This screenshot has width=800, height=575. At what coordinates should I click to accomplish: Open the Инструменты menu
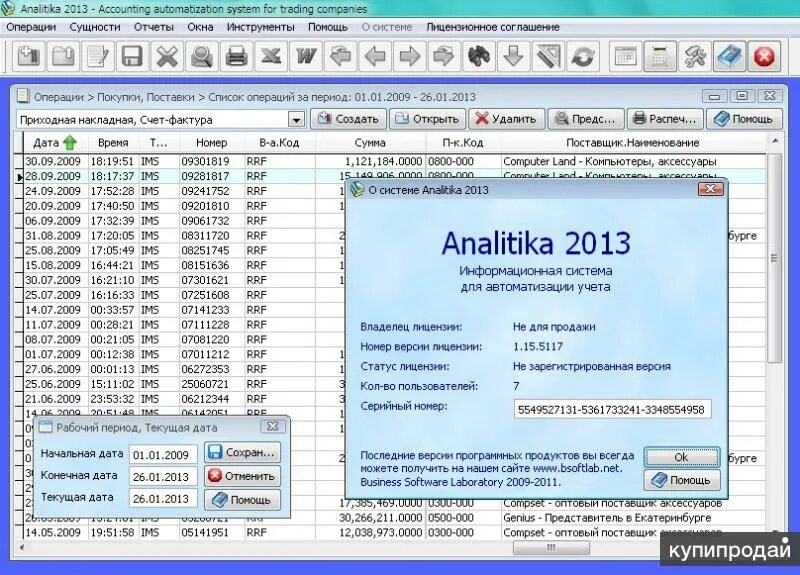point(260,27)
